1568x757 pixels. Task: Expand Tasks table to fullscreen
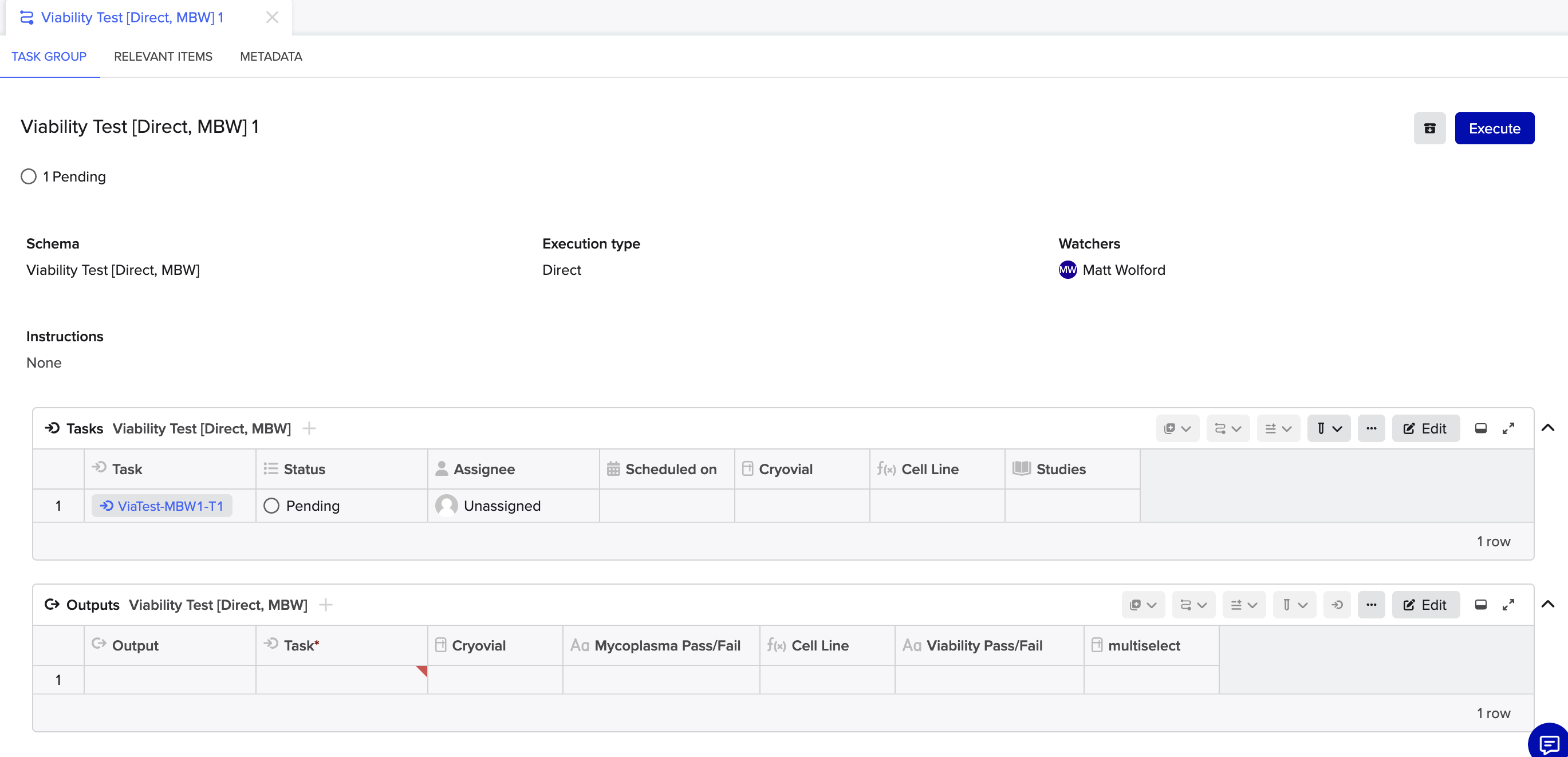point(1508,428)
